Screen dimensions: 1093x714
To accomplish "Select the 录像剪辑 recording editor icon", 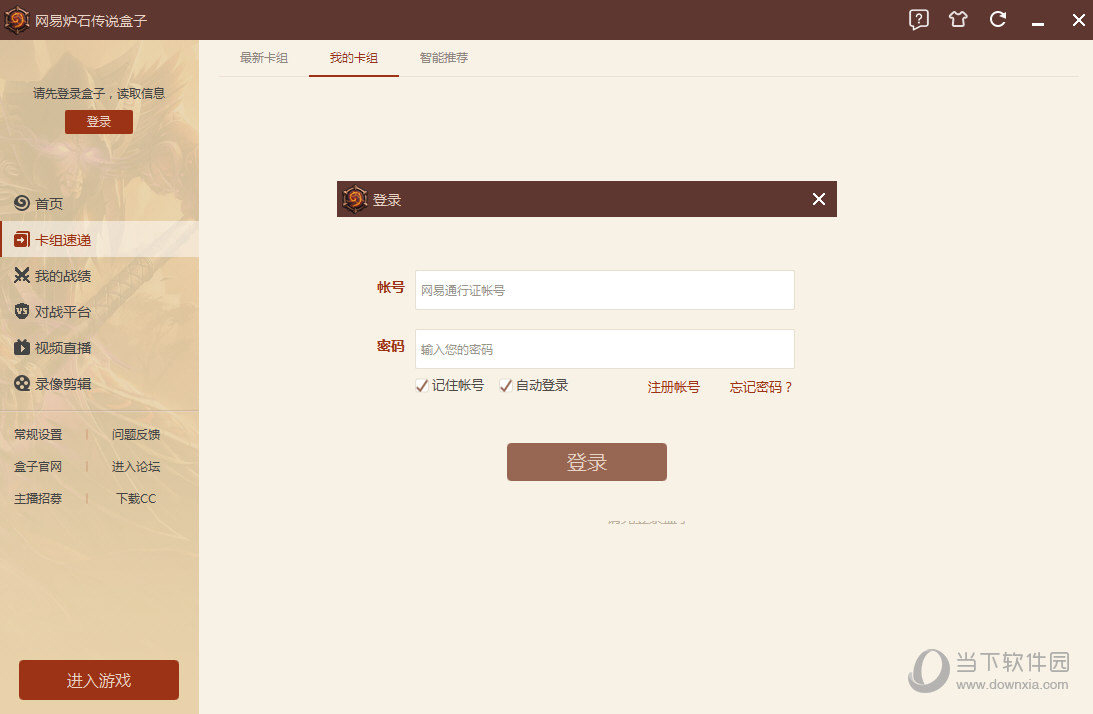I will coord(20,383).
